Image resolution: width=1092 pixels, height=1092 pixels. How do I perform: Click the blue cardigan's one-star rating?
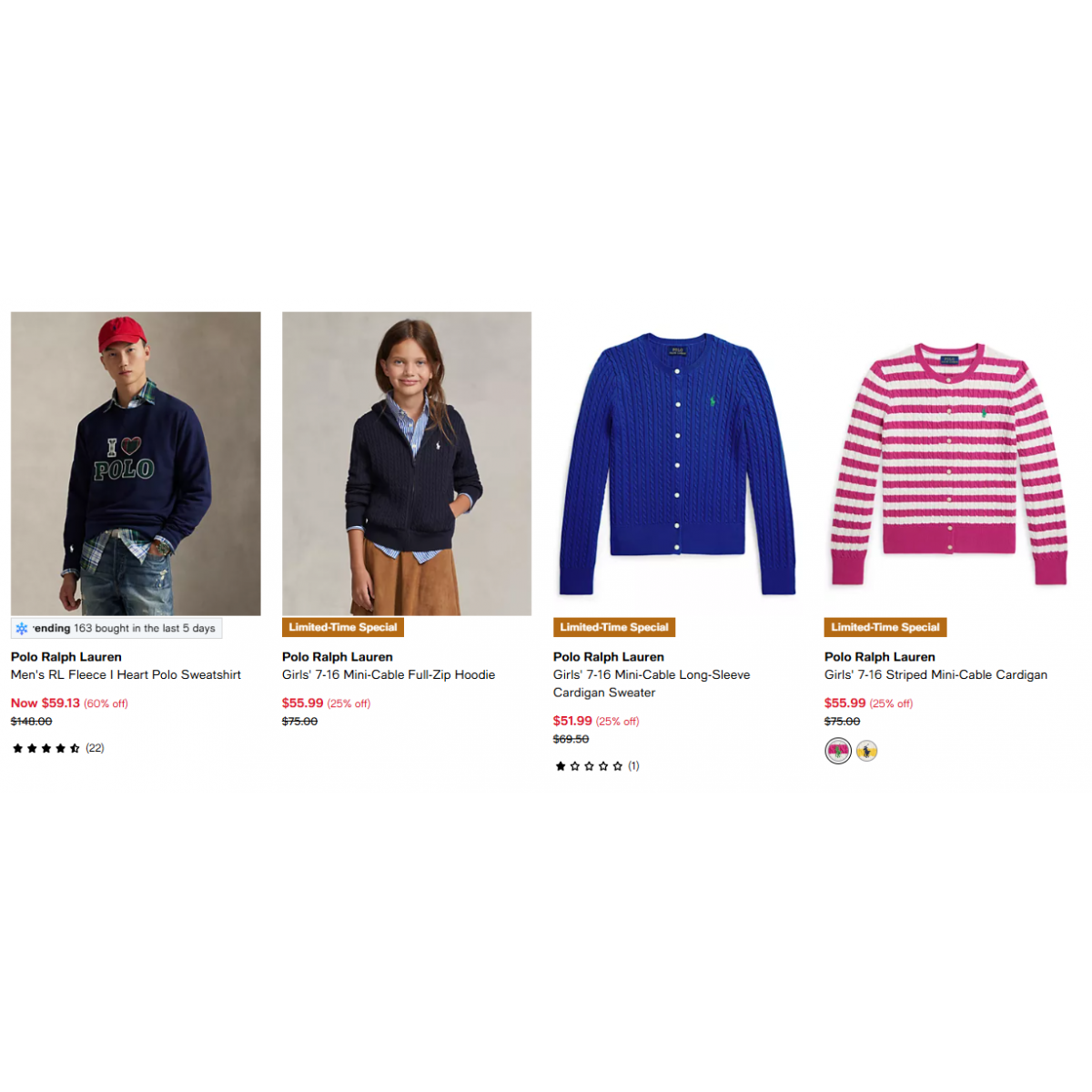[597, 766]
